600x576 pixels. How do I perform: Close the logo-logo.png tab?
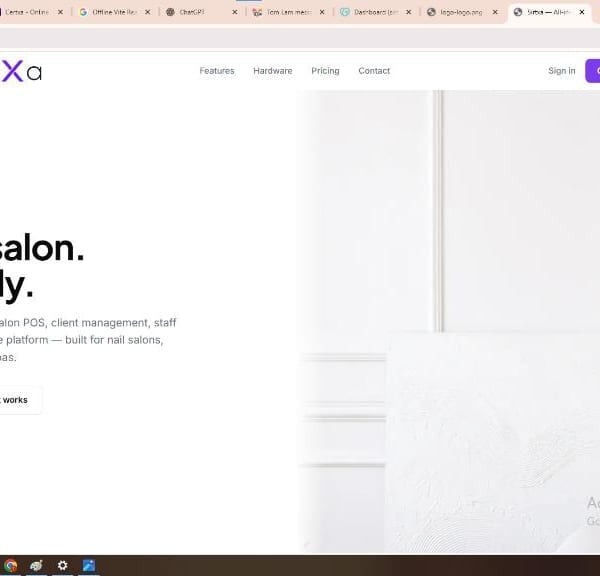(x=495, y=12)
